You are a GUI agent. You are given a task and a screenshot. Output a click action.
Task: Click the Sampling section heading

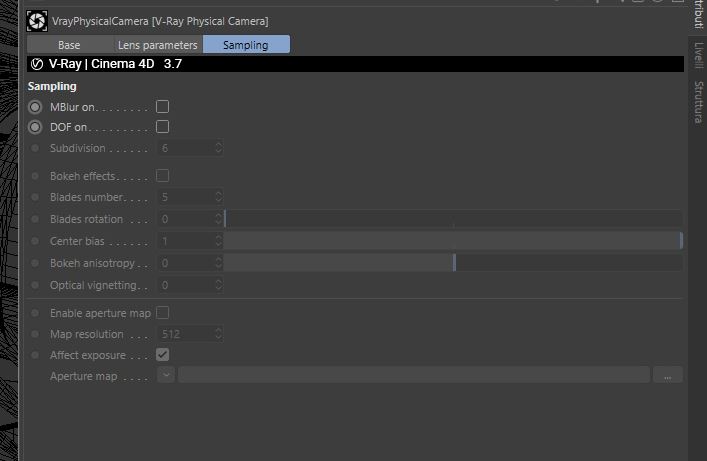tap(52, 86)
